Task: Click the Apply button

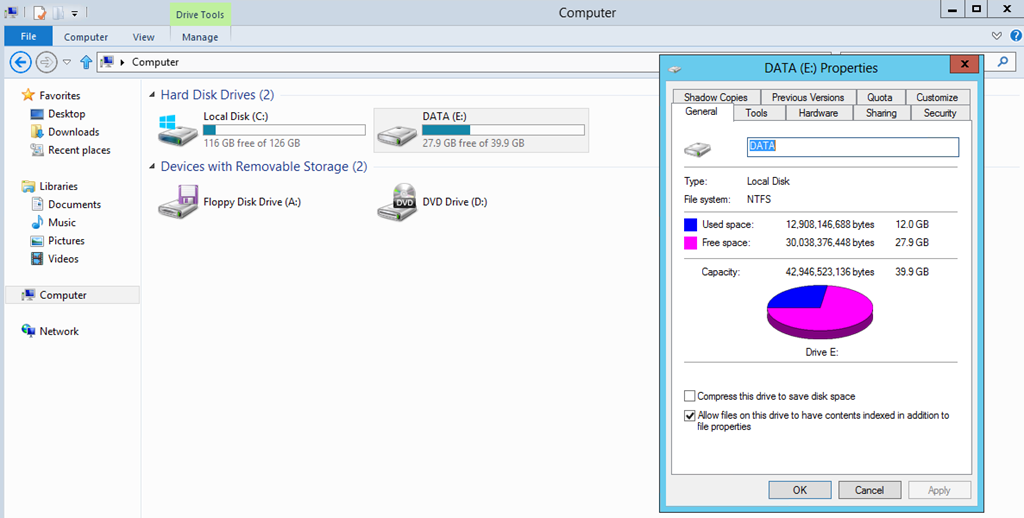Action: tap(939, 490)
